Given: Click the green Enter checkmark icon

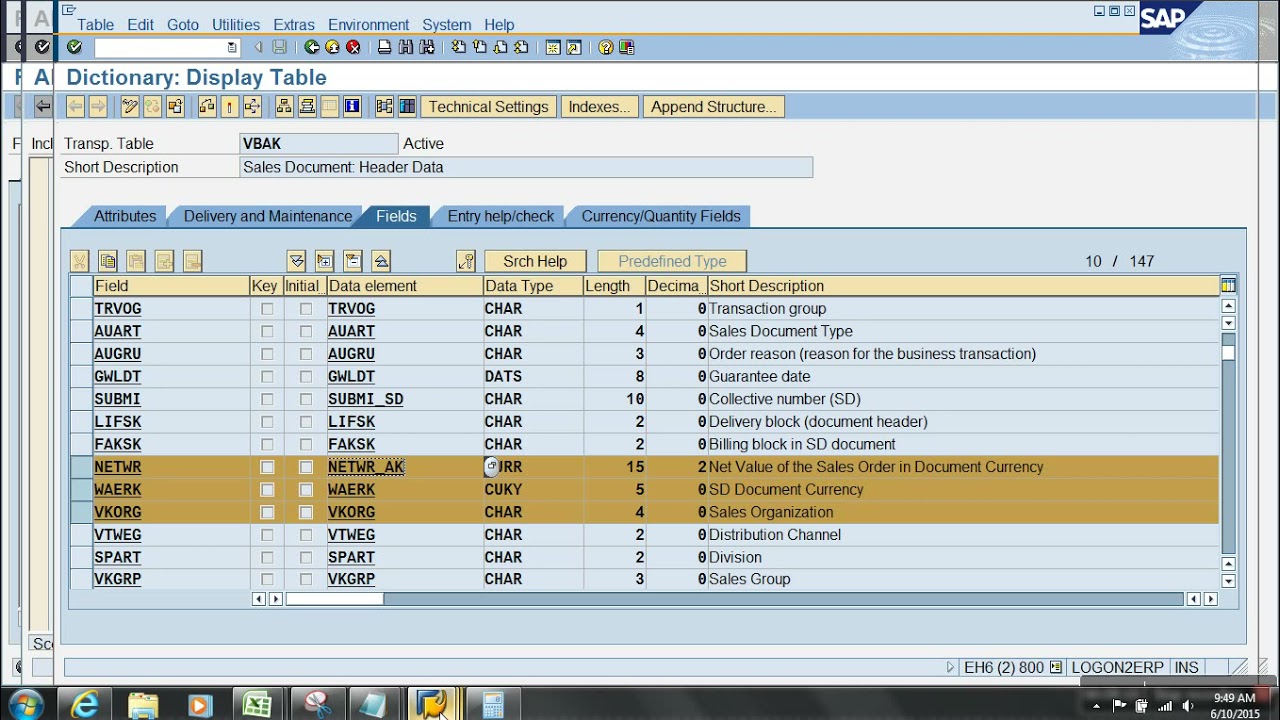Looking at the screenshot, I should [x=75, y=47].
